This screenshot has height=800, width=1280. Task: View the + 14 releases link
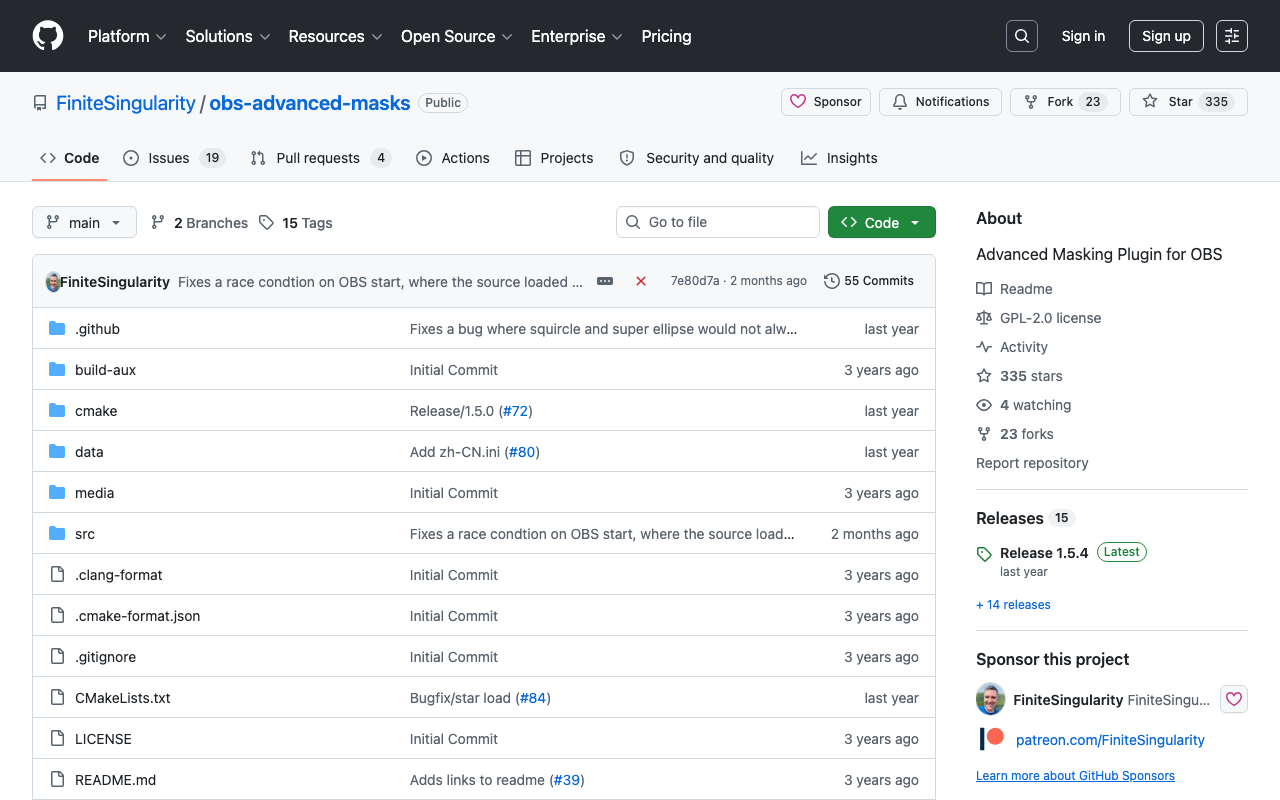point(1013,605)
